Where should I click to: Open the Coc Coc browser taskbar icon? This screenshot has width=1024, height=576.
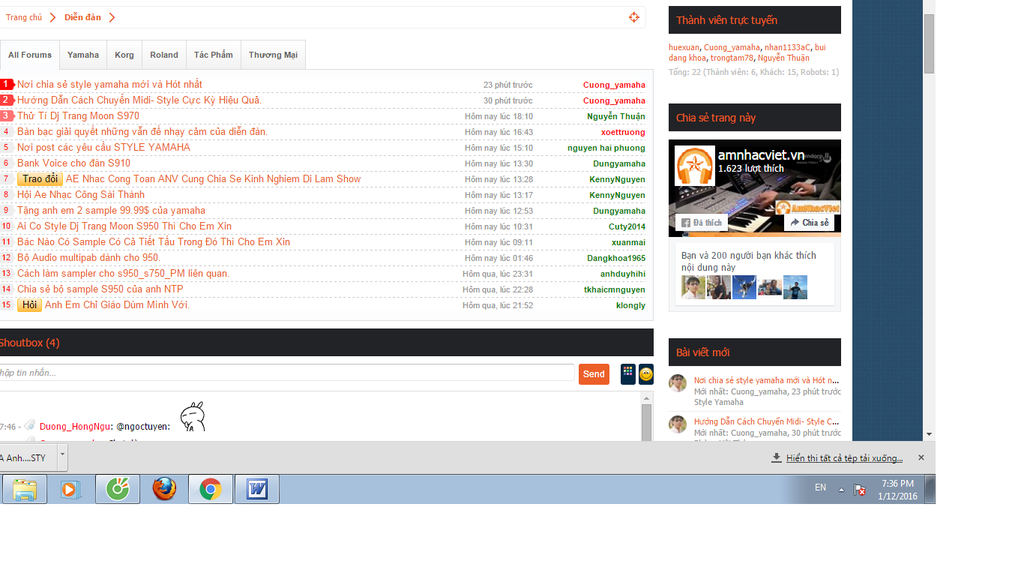pos(118,489)
